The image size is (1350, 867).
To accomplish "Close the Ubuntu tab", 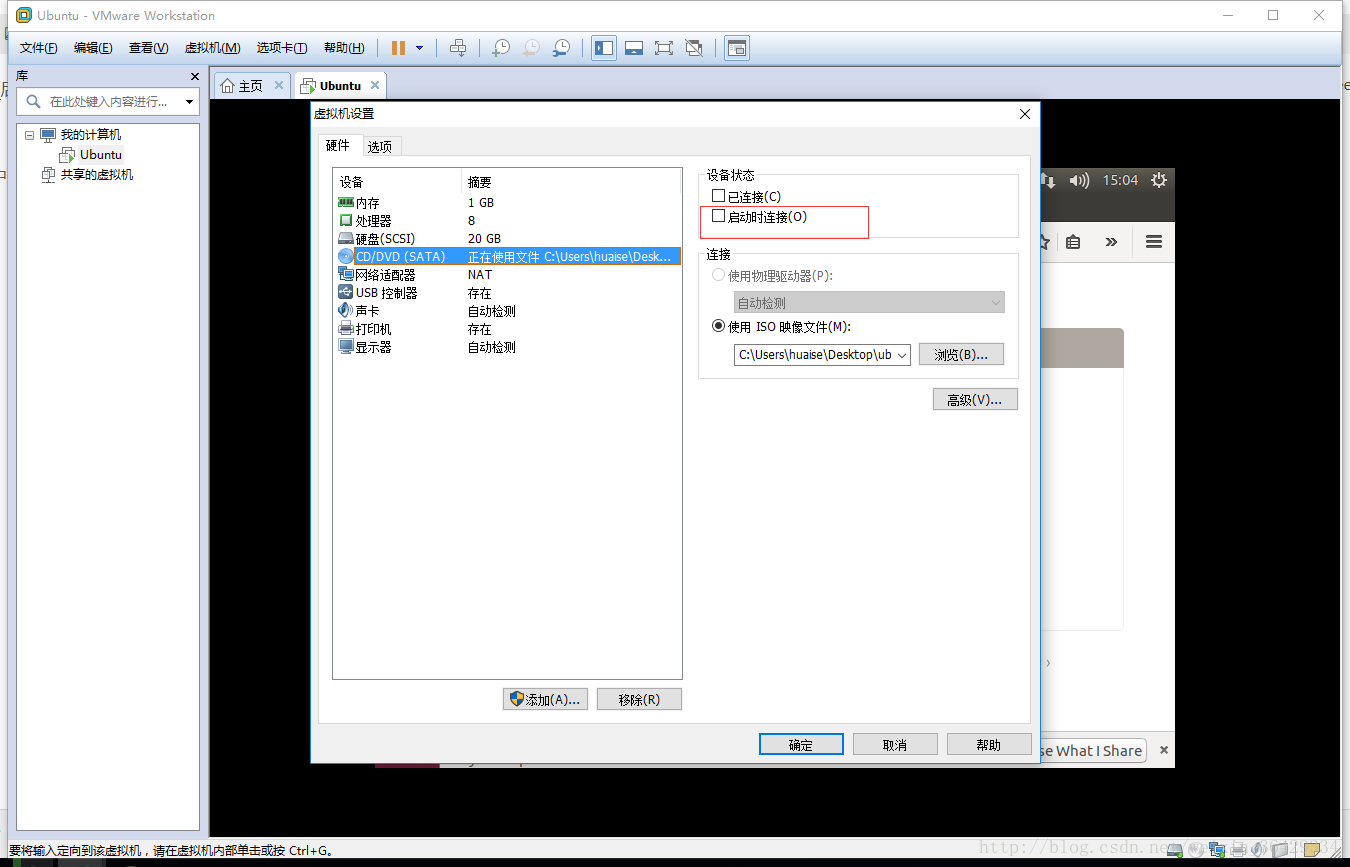I will coord(375,86).
